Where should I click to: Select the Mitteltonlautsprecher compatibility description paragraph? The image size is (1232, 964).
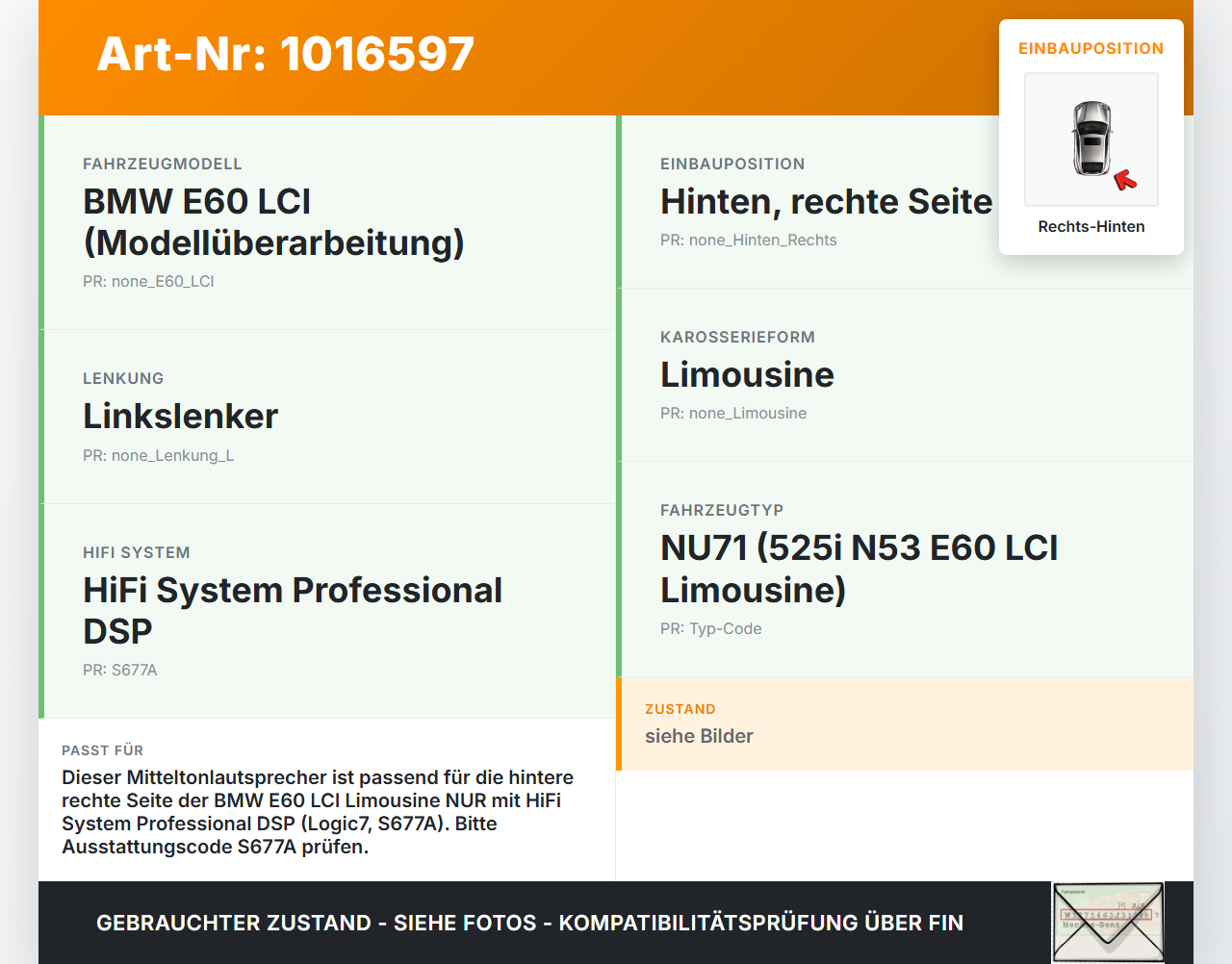point(318,812)
